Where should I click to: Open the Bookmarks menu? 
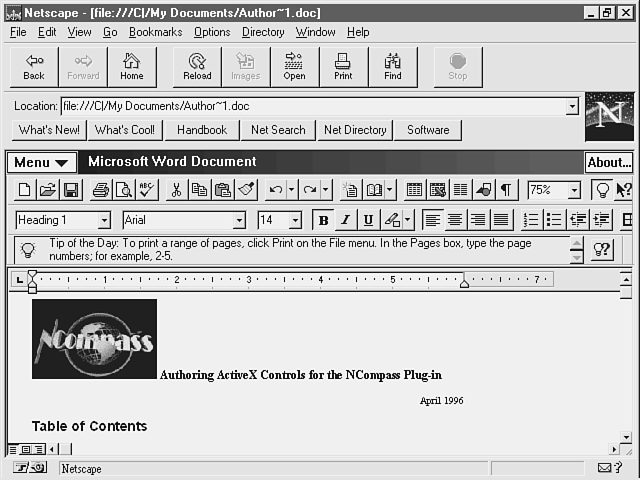click(156, 32)
